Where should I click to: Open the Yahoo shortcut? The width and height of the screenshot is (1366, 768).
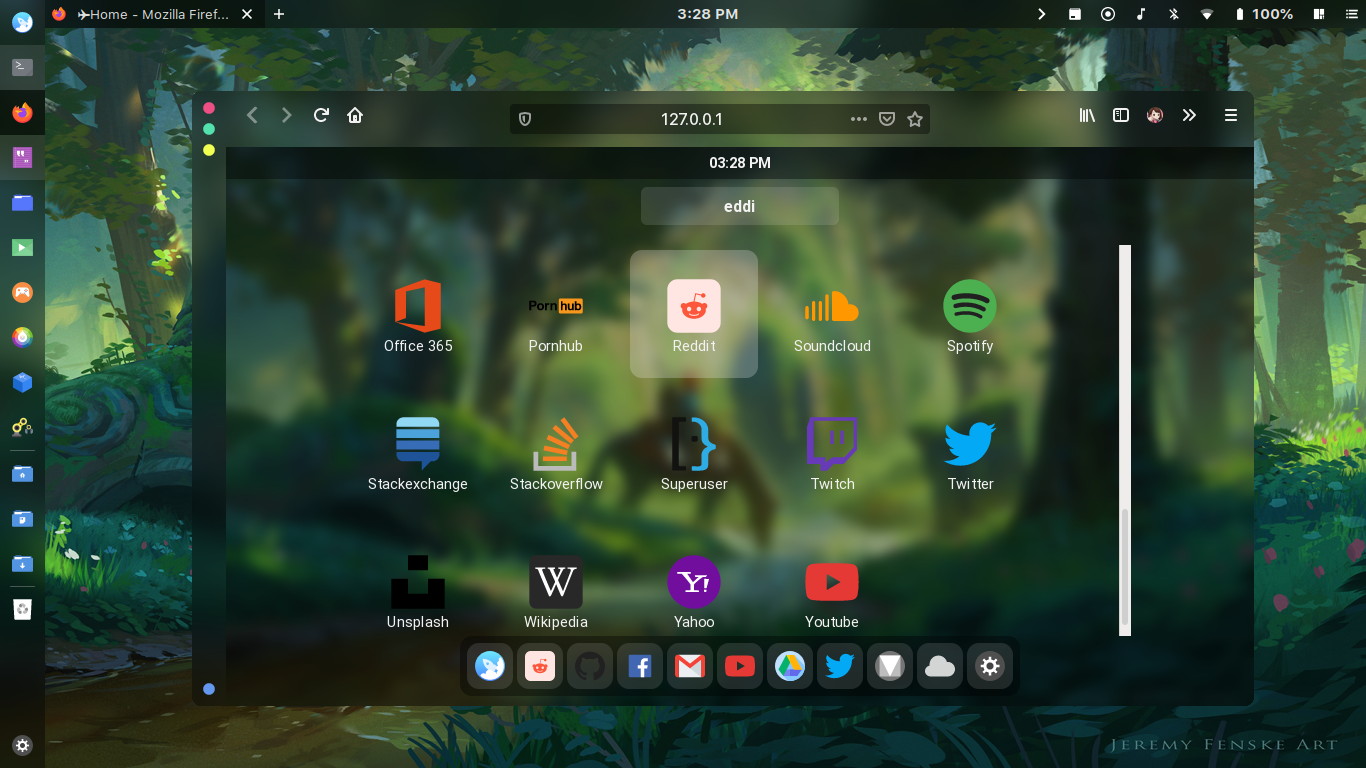(x=694, y=590)
